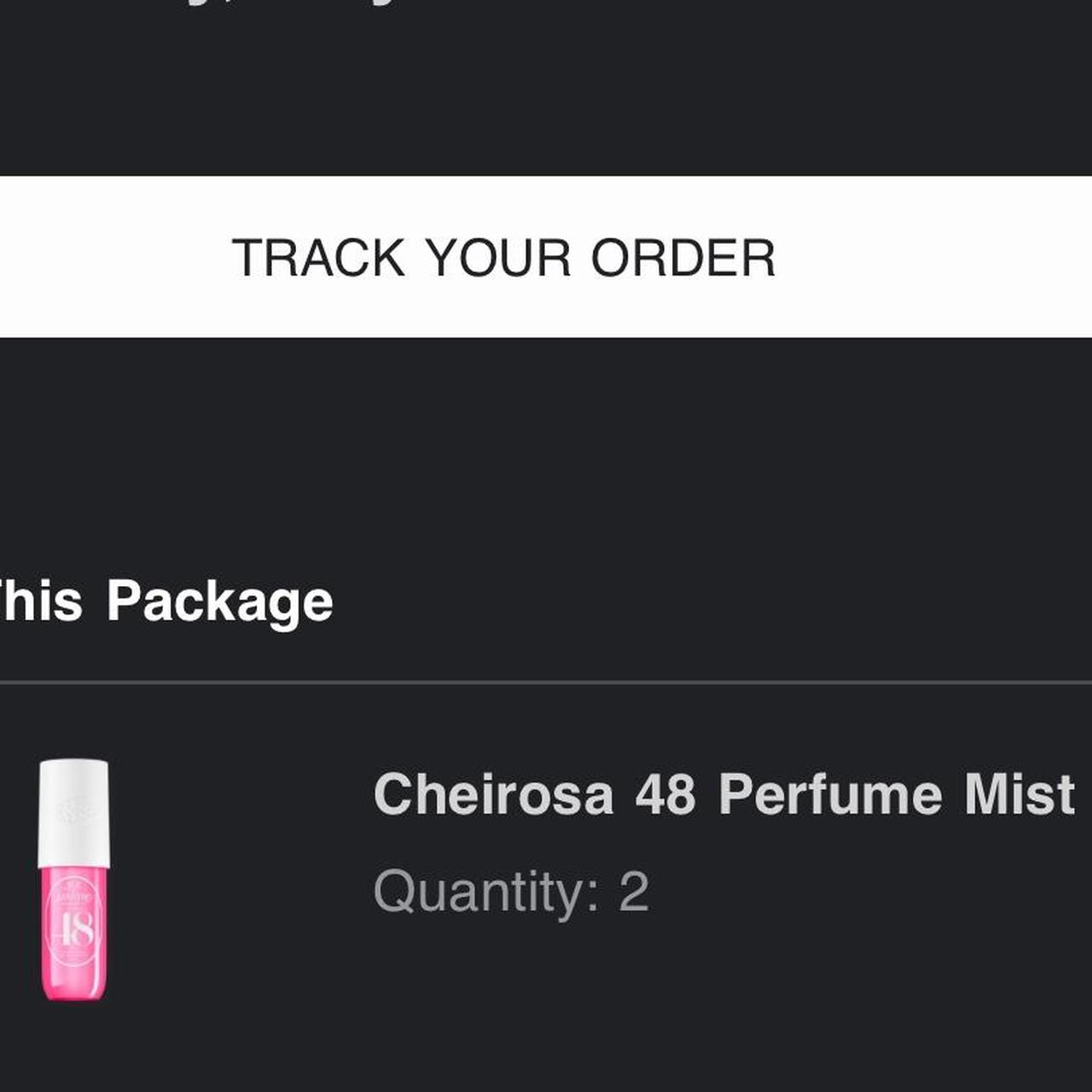The height and width of the screenshot is (1092, 1092).
Task: Click the TRACK YOUR ORDER button
Action: click(x=546, y=257)
